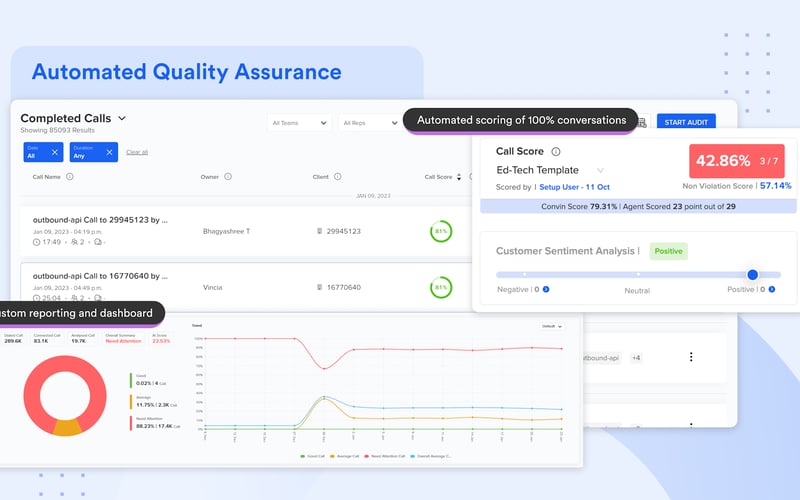The width and height of the screenshot is (800, 500).
Task: Click info icon next to Call Name
Action: (70, 177)
